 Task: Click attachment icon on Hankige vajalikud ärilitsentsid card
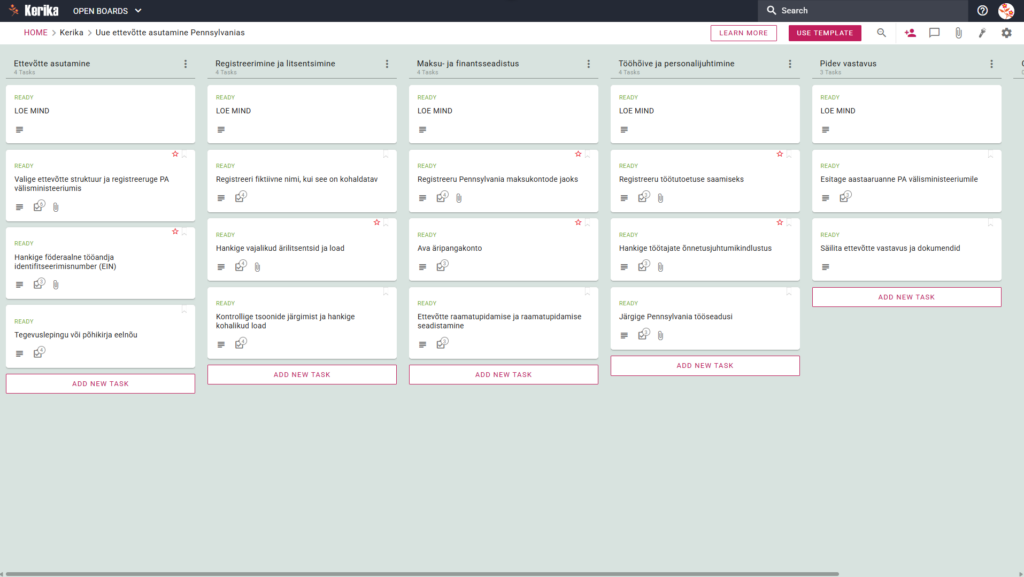click(257, 267)
